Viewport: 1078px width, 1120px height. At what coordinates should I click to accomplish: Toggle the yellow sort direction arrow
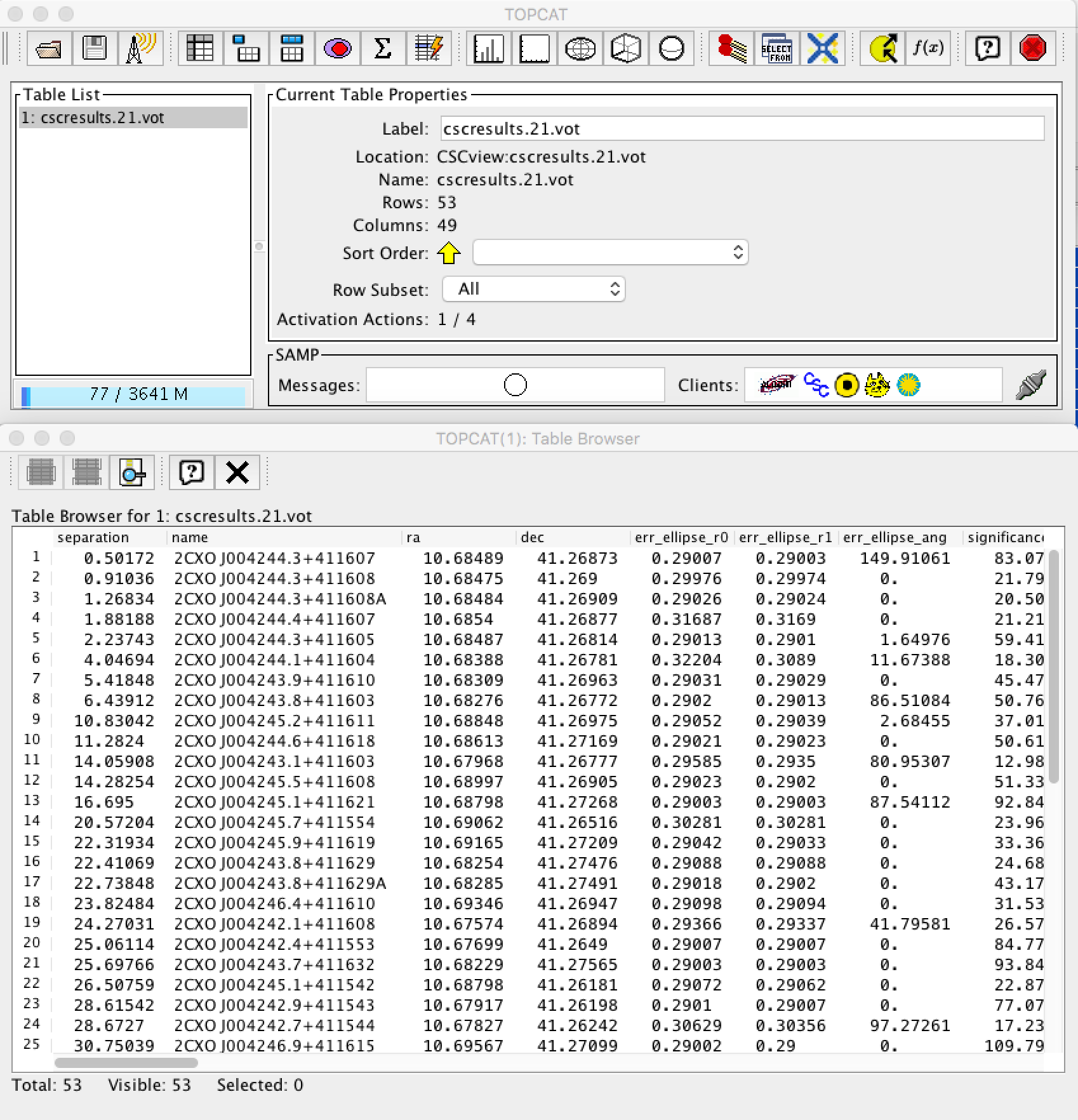pyautogui.click(x=449, y=253)
